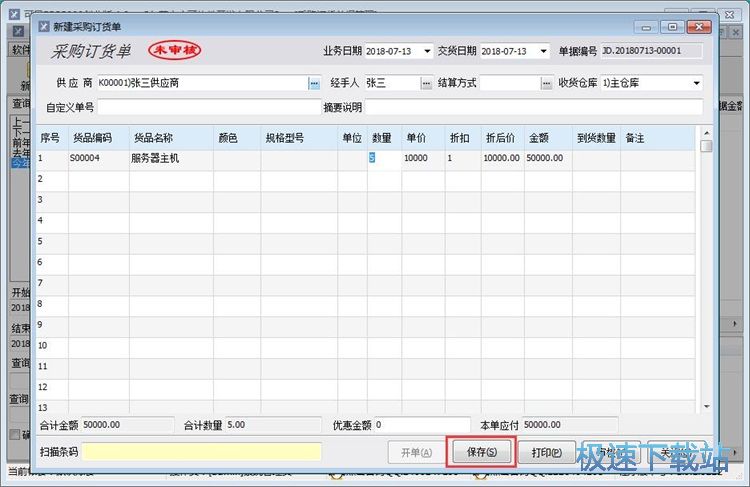Click the 合计数量 value 5.00
This screenshot has height=487, width=750.
pyautogui.click(x=273, y=425)
